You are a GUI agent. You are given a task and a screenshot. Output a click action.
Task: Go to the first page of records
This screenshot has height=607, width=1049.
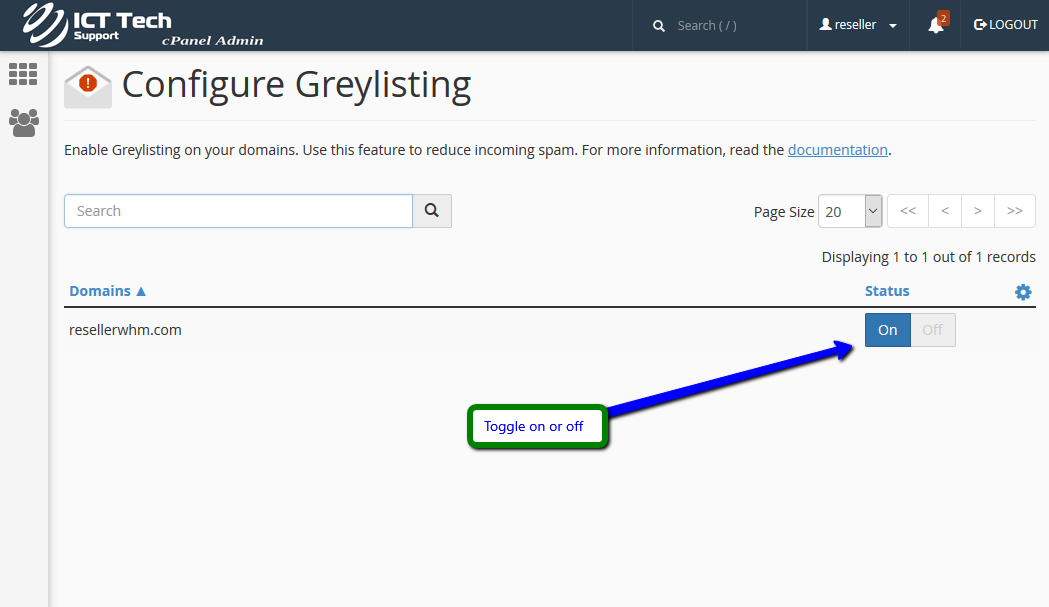[908, 211]
